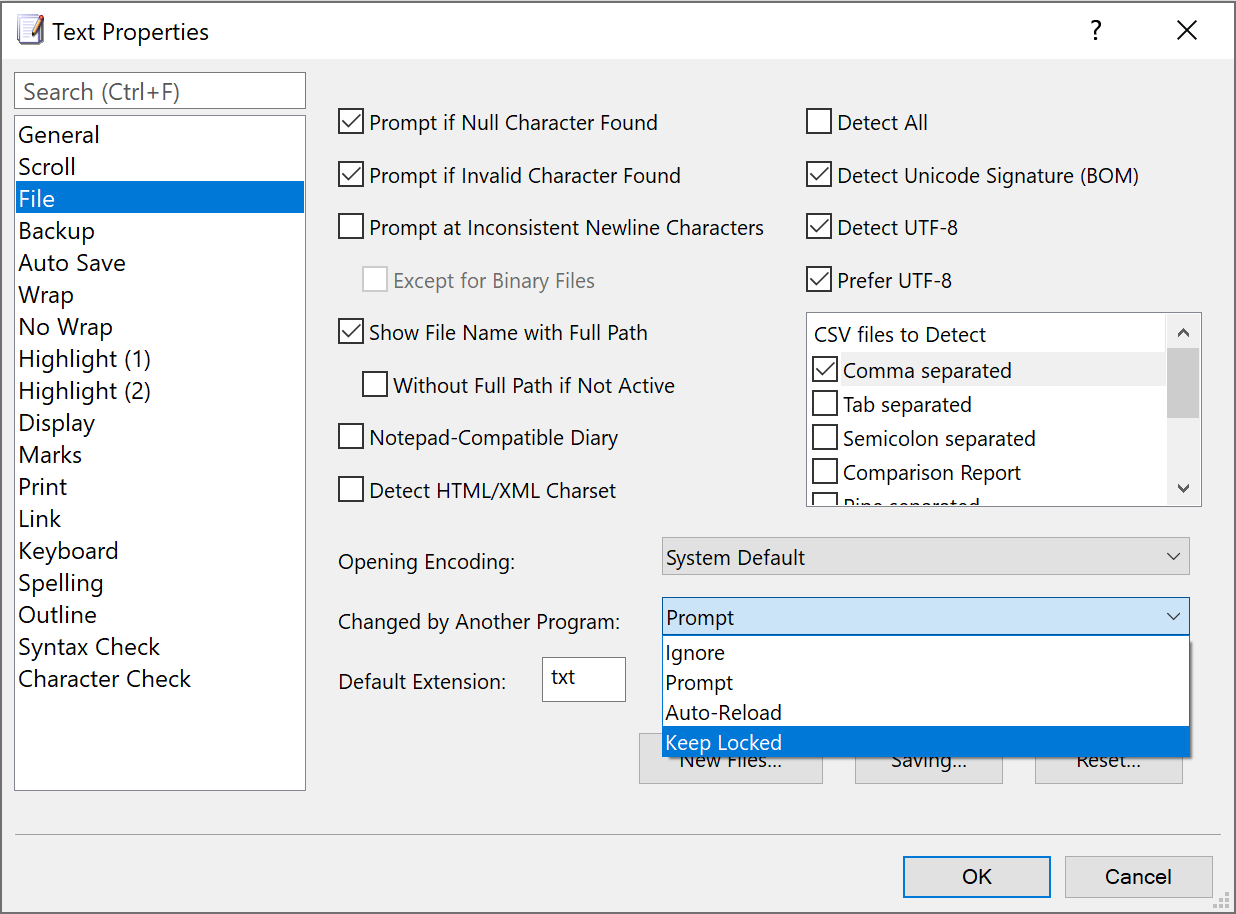Viewport: 1236px width, 914px height.
Task: Select Display in the category list
Action: pos(160,423)
